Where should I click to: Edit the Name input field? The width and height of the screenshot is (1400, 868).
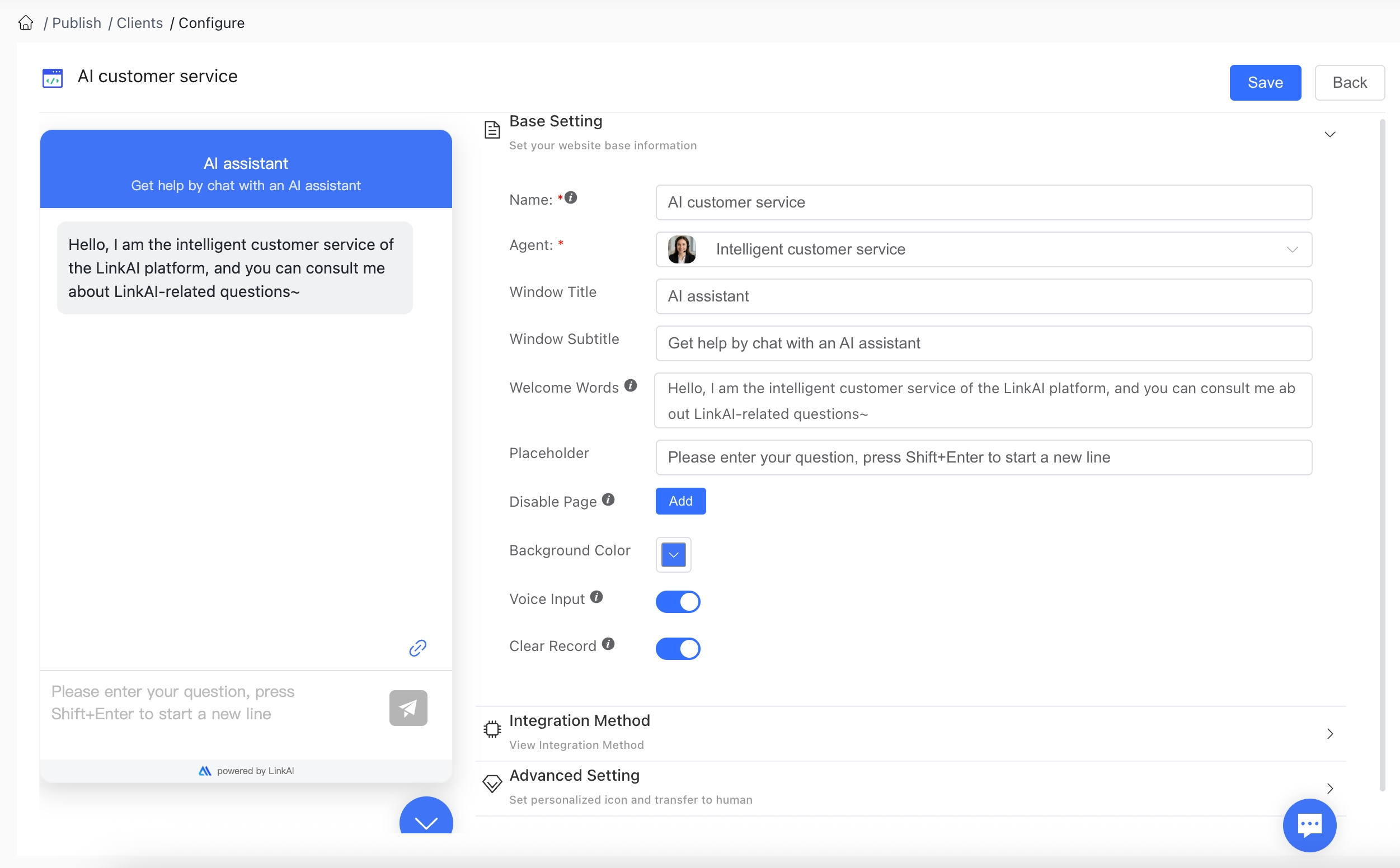pos(984,202)
